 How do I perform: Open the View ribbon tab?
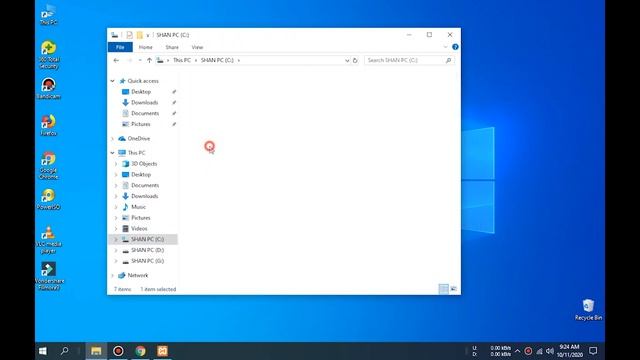197,47
